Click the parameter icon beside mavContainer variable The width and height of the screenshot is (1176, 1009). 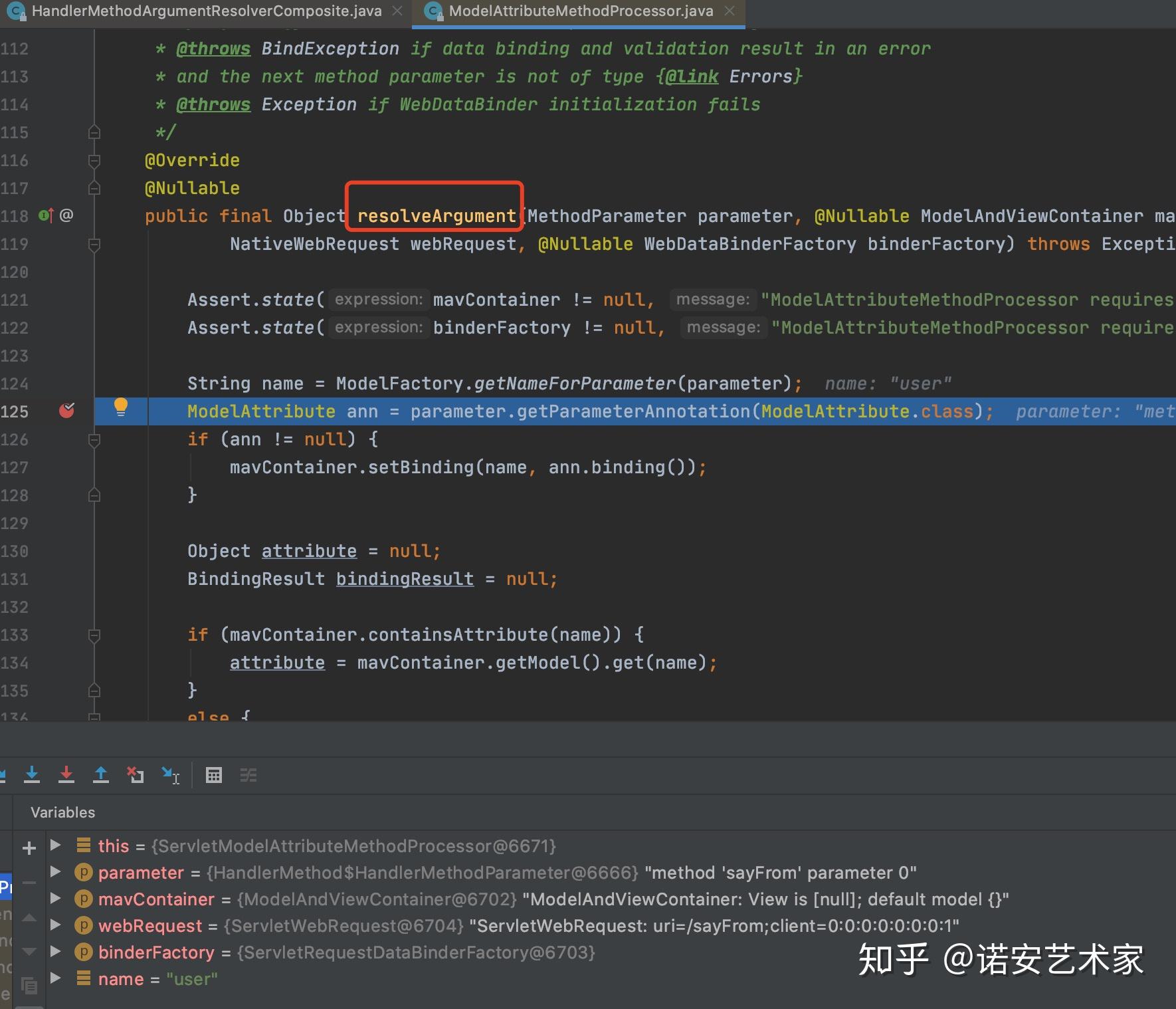pos(83,899)
